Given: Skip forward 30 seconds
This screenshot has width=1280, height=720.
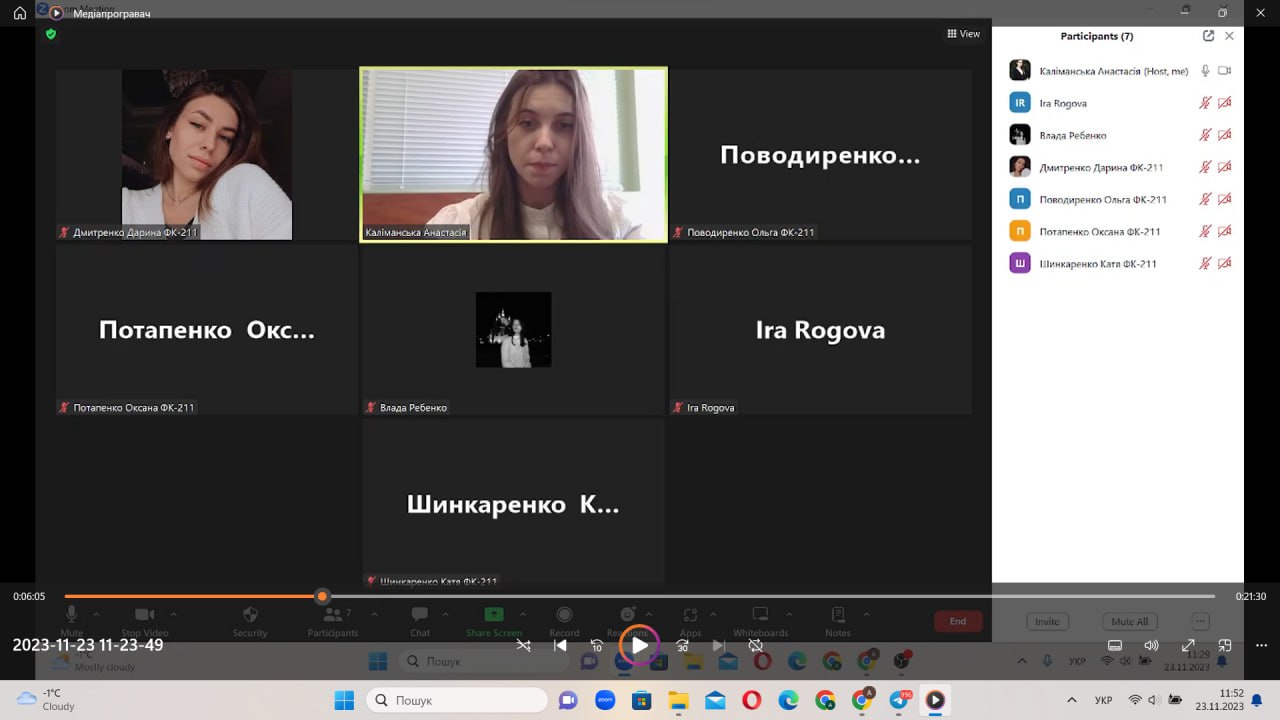Looking at the screenshot, I should tap(682, 646).
